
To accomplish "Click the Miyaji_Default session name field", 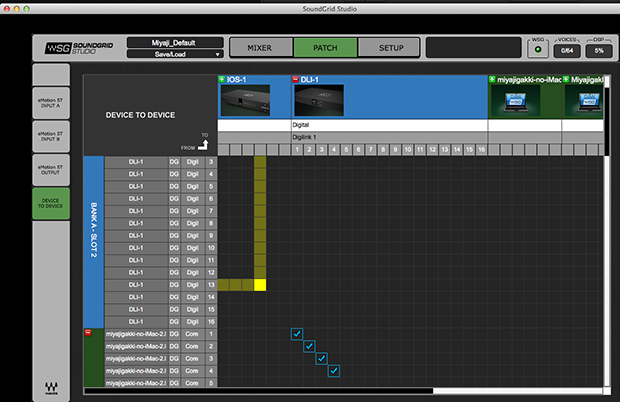I will point(175,43).
